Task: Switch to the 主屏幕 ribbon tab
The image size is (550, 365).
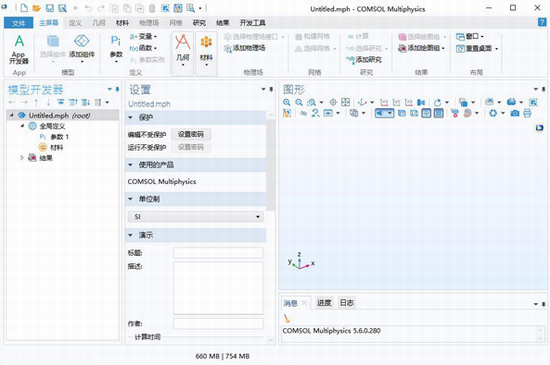Action: pyautogui.click(x=49, y=23)
